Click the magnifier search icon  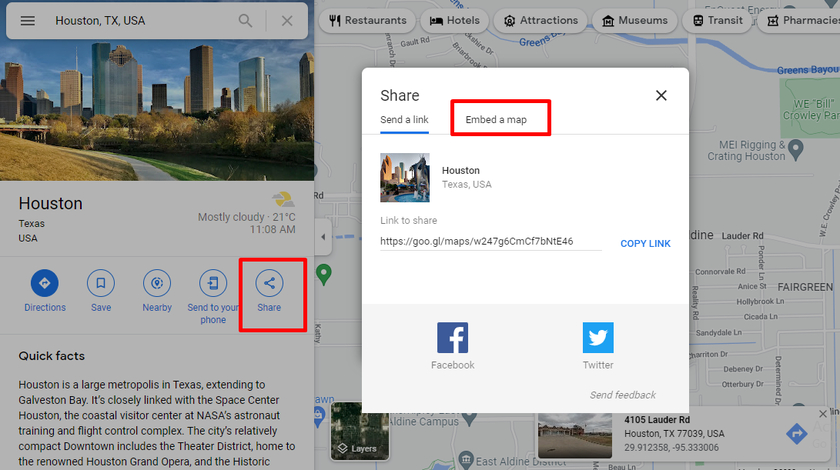[245, 21]
